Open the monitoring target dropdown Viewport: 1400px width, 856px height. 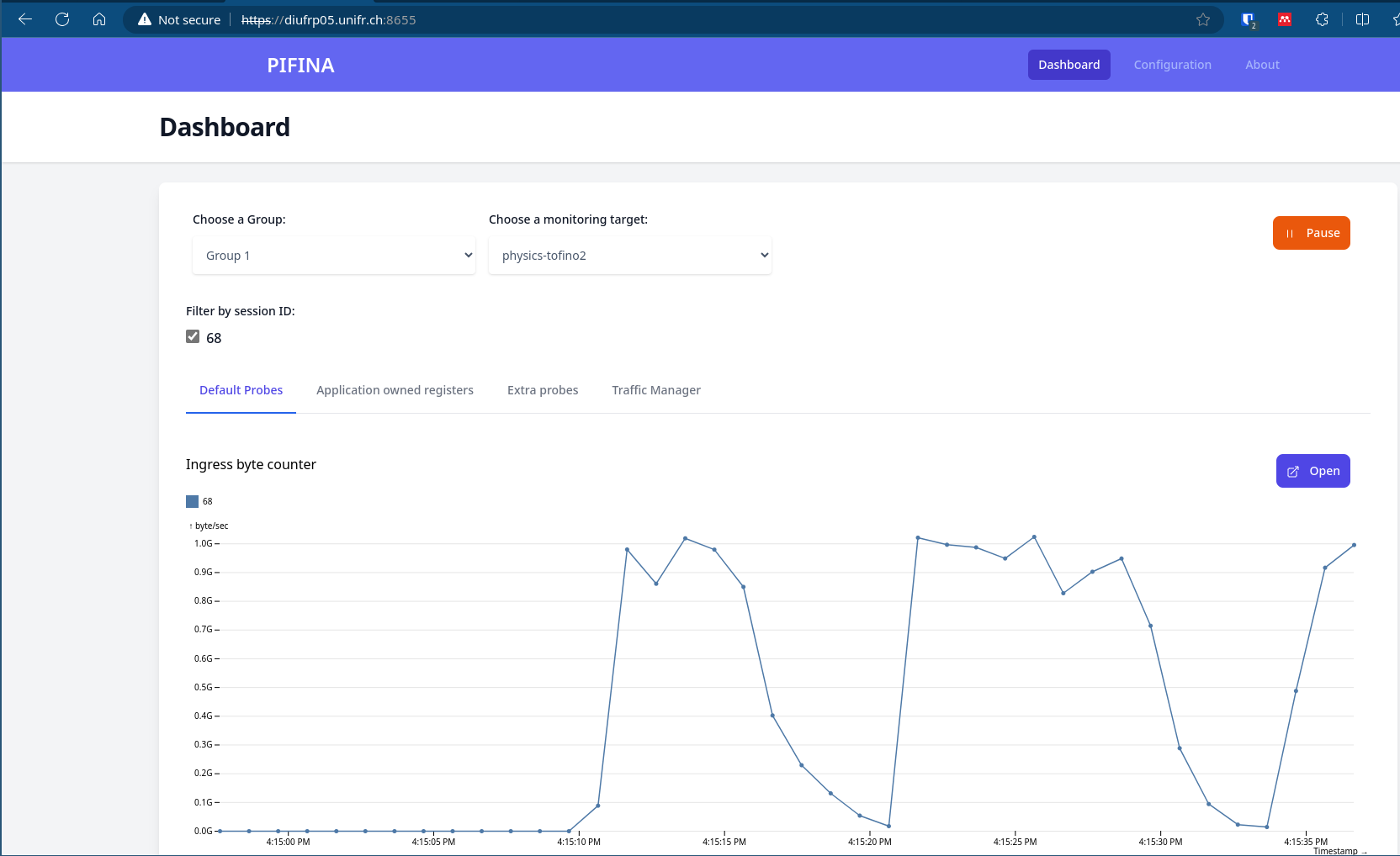click(x=629, y=256)
